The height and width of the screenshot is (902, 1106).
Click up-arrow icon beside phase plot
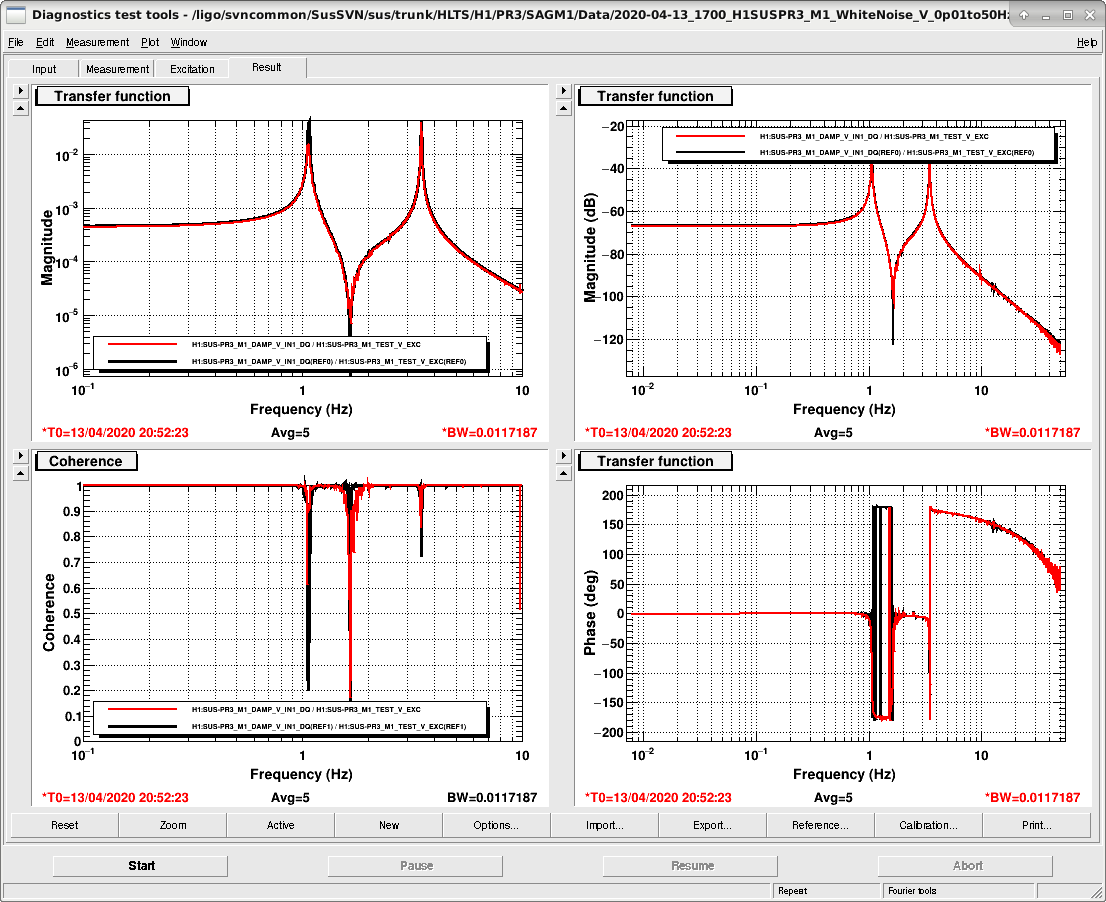tap(563, 473)
